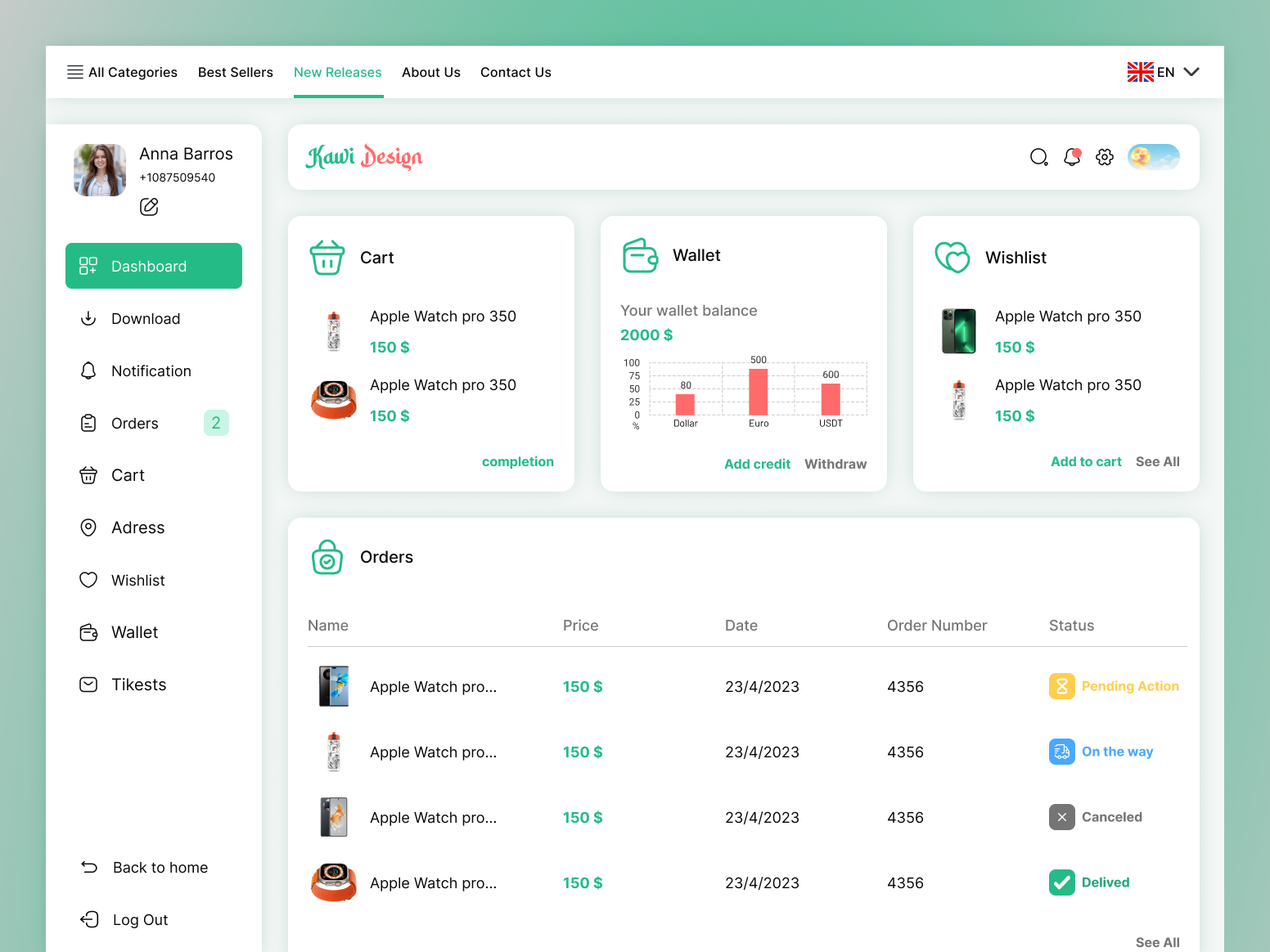Open the About Us menu item
The height and width of the screenshot is (952, 1270).
431,72
